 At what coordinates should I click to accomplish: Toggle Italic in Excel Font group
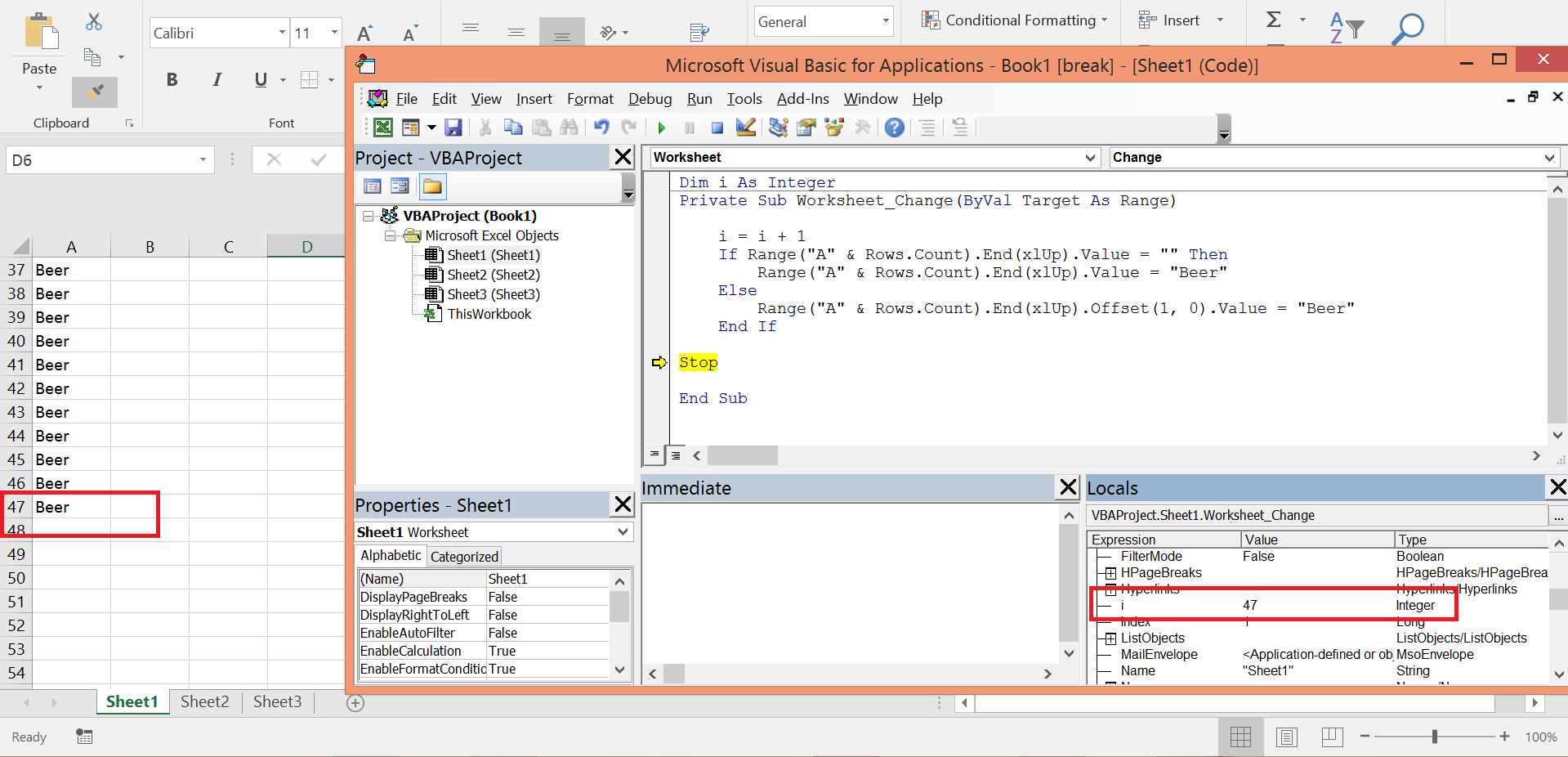click(x=217, y=79)
